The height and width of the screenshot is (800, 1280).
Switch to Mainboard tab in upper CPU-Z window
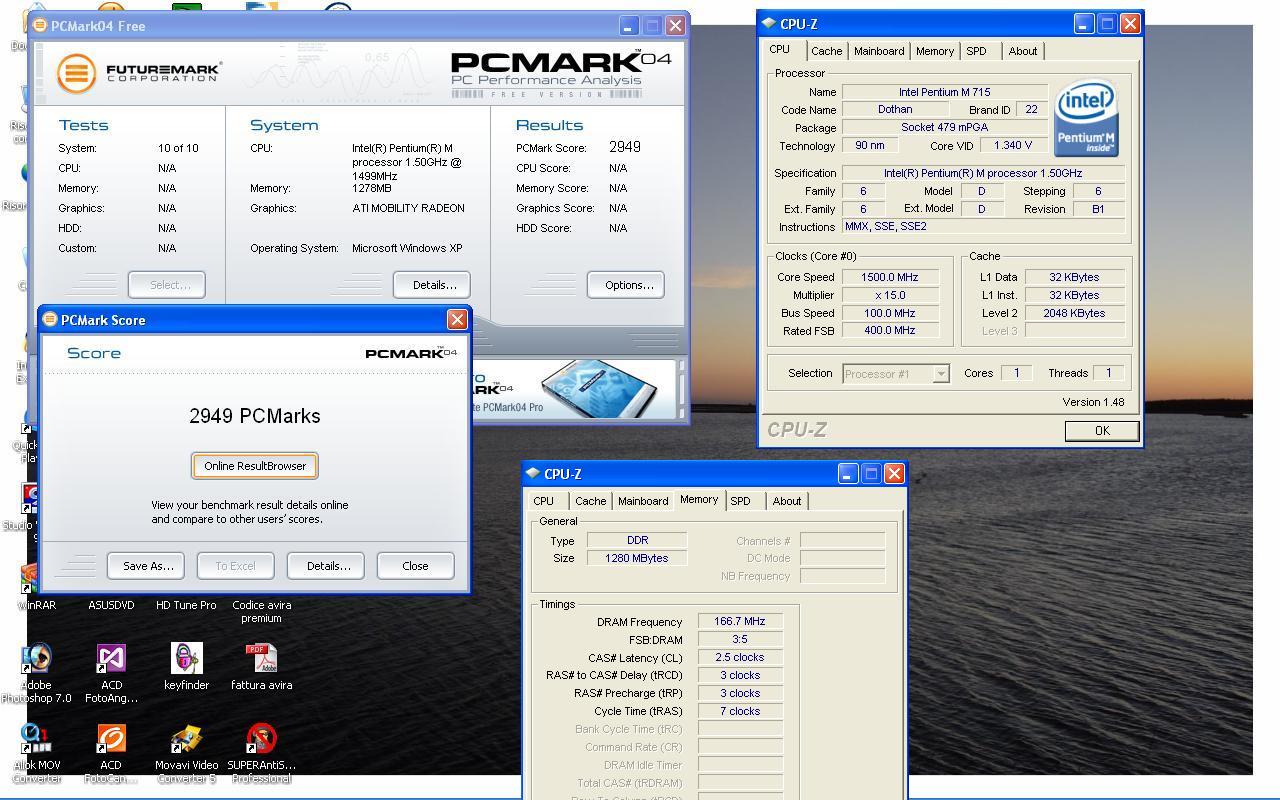coord(879,51)
